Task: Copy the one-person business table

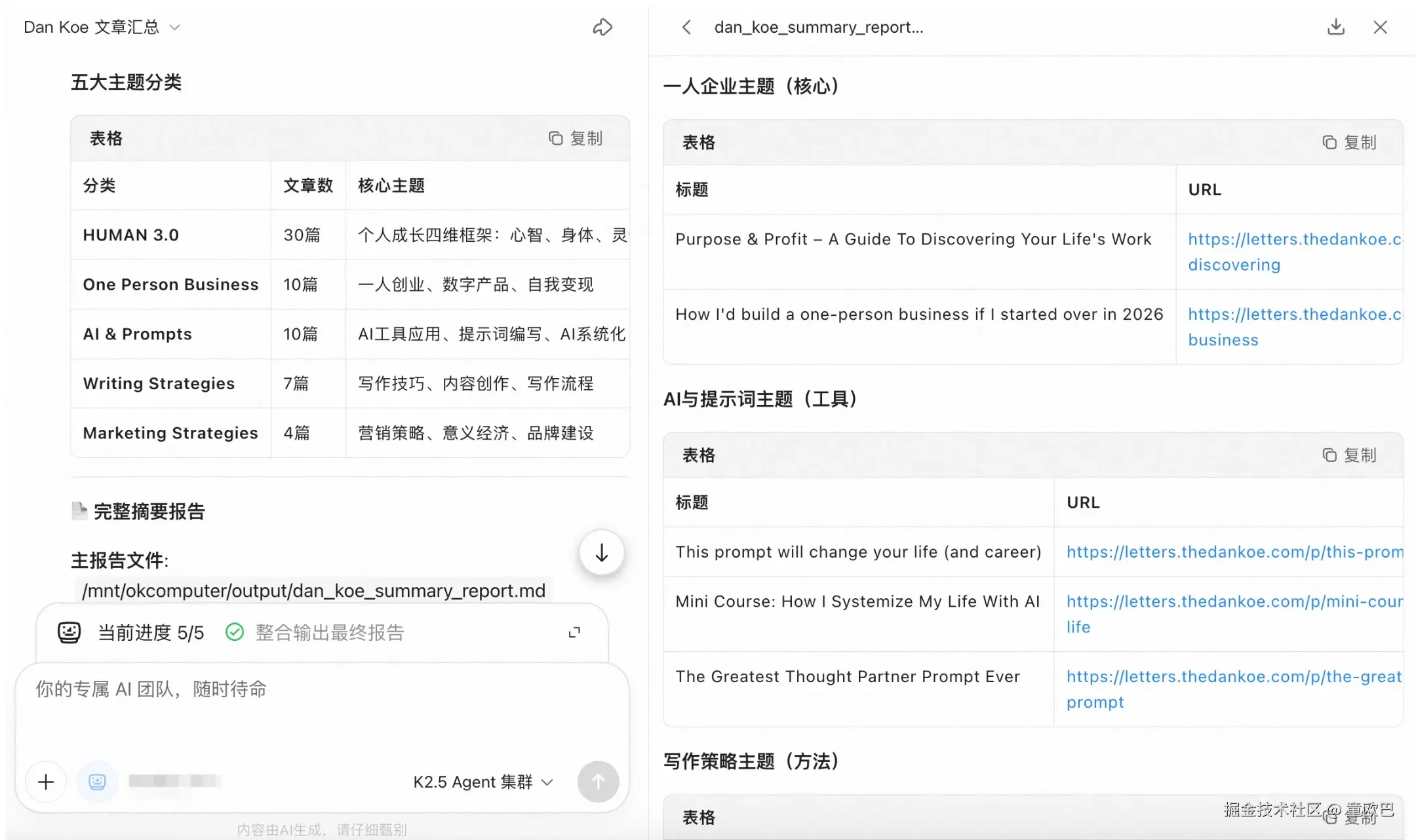Action: (x=1349, y=142)
